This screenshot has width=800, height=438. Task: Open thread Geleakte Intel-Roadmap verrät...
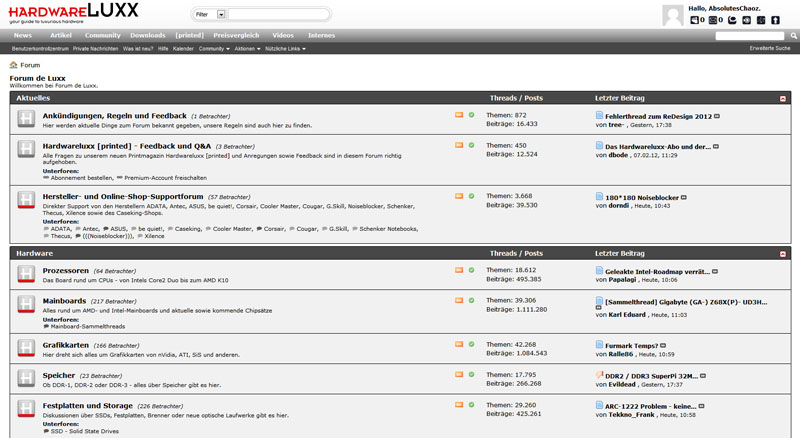tap(658, 272)
